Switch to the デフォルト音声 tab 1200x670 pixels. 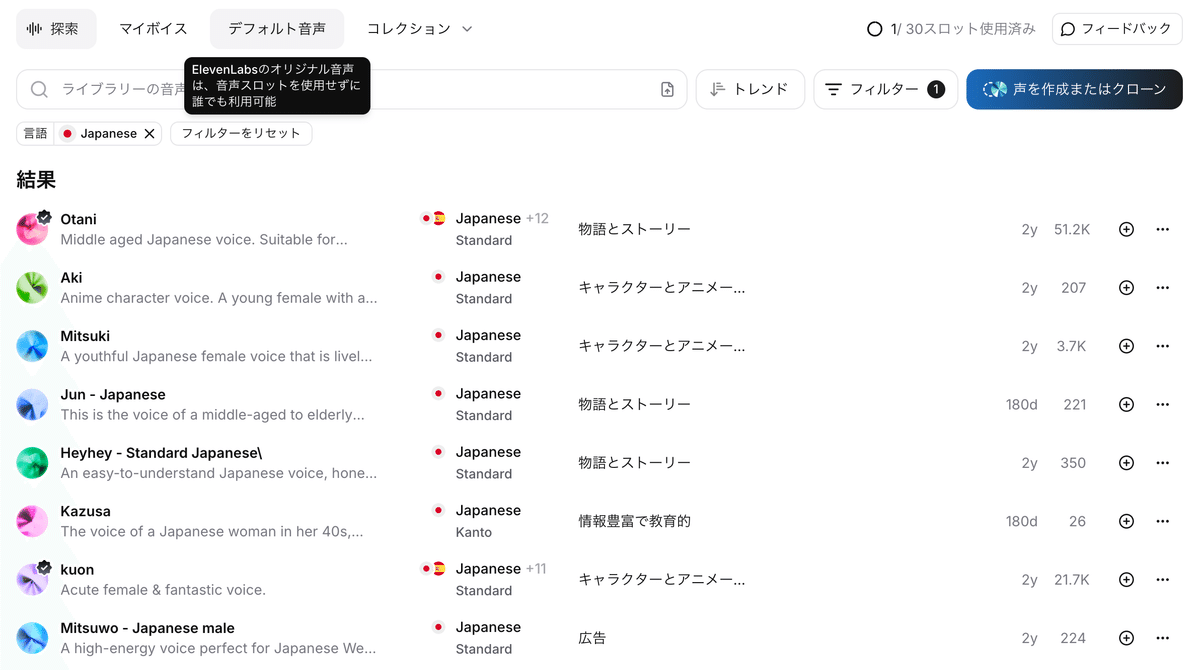tap(276, 29)
